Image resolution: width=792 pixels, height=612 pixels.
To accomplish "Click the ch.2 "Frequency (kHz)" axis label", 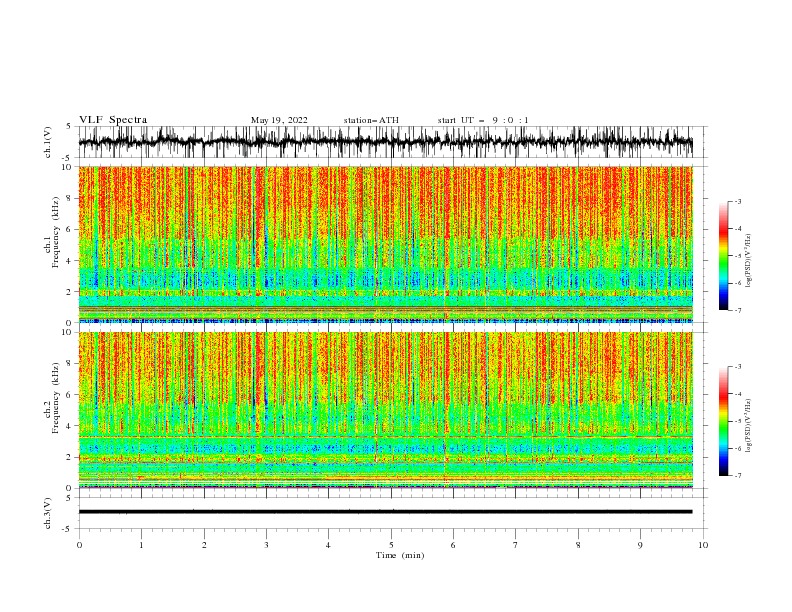I will click(x=56, y=397).
